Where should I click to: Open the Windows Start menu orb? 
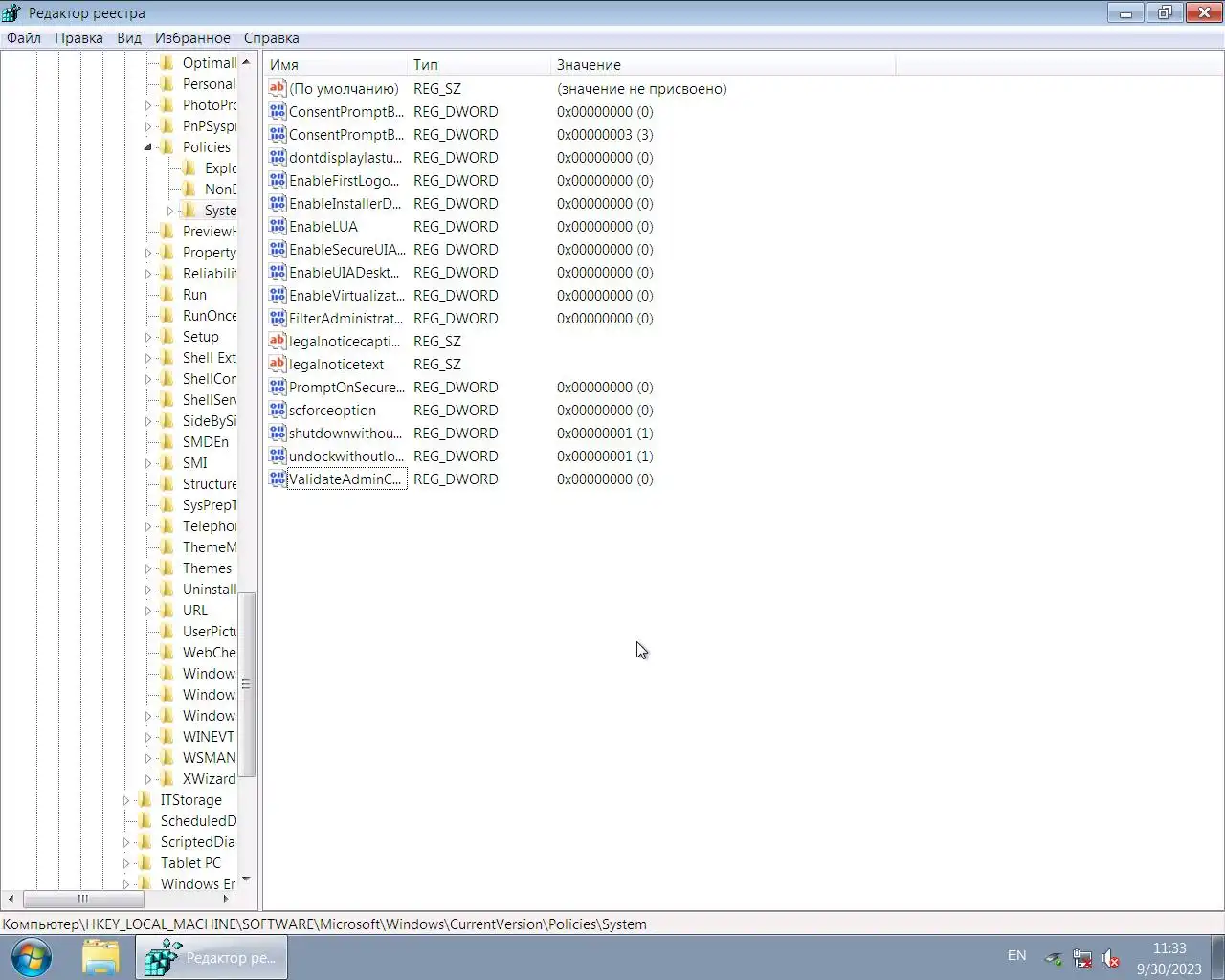[x=33, y=957]
